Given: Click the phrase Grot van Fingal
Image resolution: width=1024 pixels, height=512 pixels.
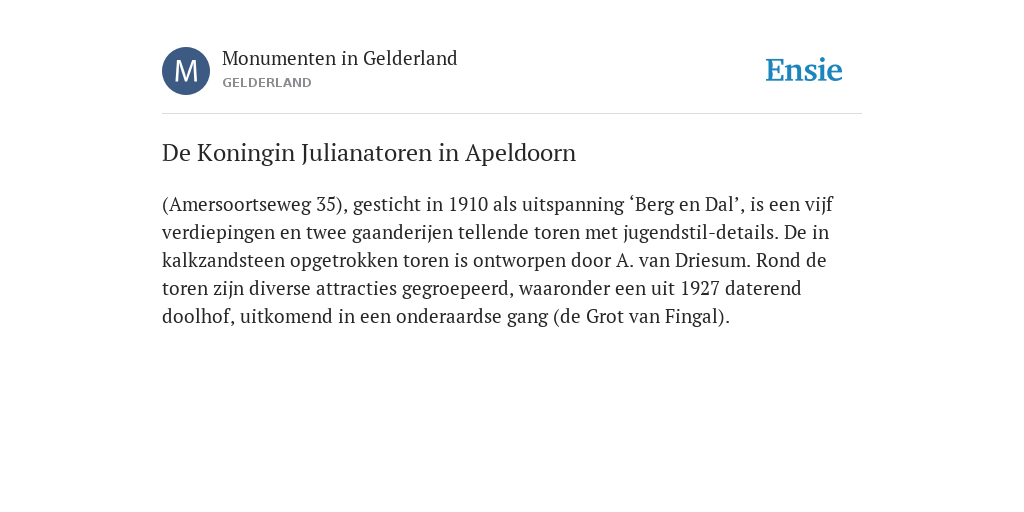Looking at the screenshot, I should 653,317.
